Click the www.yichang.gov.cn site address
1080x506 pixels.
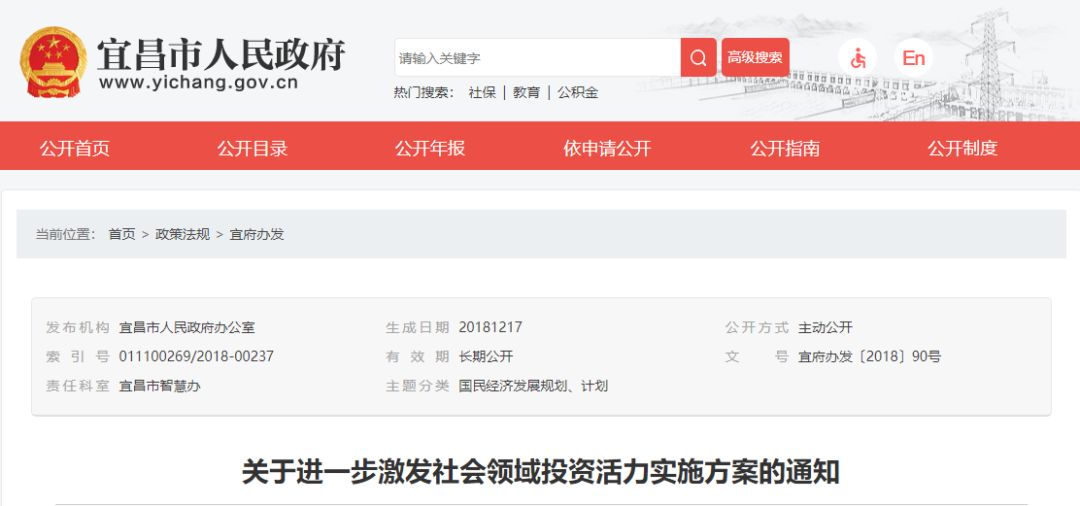[x=198, y=84]
